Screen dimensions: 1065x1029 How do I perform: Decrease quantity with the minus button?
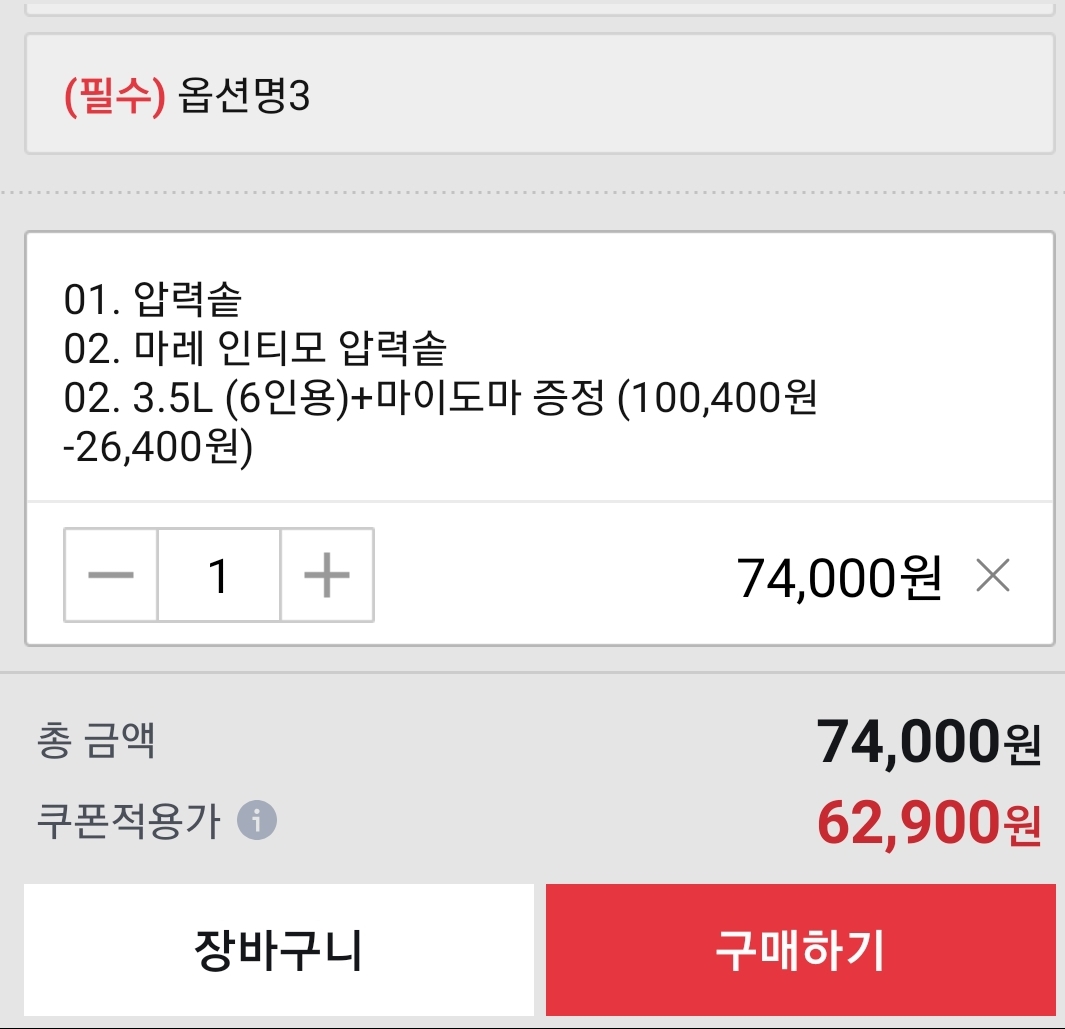(110, 575)
